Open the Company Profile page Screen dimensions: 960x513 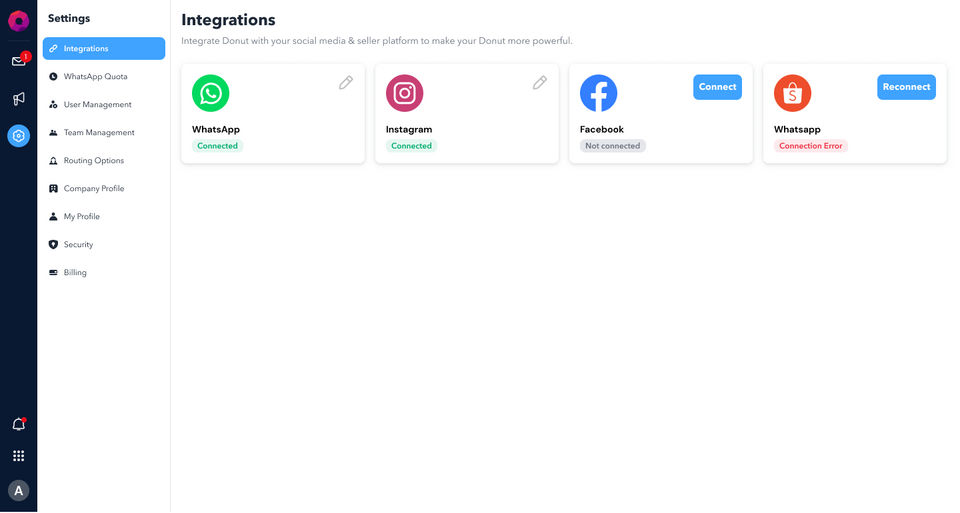(93, 189)
